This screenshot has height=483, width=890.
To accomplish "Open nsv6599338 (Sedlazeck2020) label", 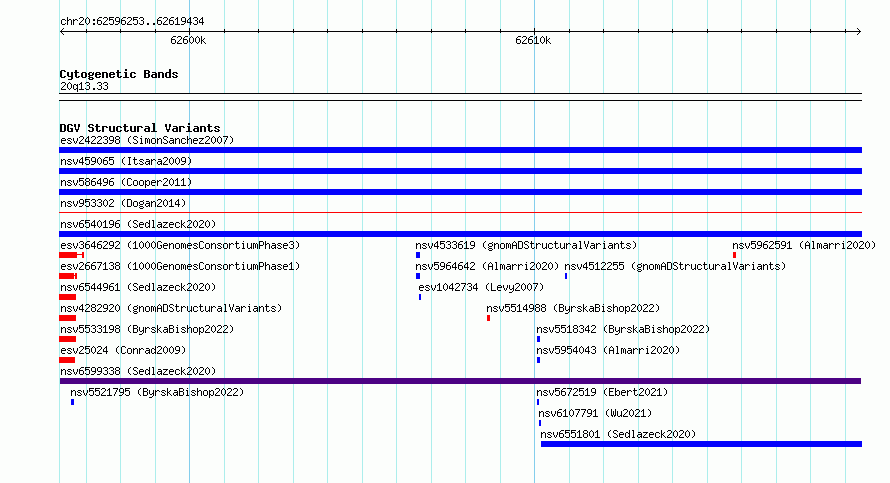I will coord(138,371).
